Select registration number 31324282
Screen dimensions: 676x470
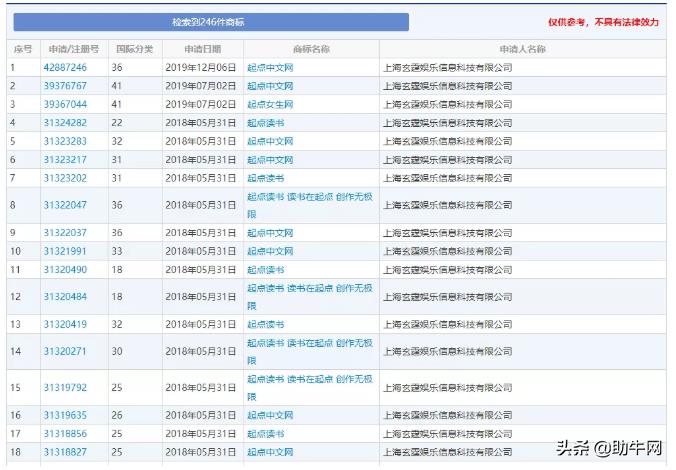tap(65, 123)
